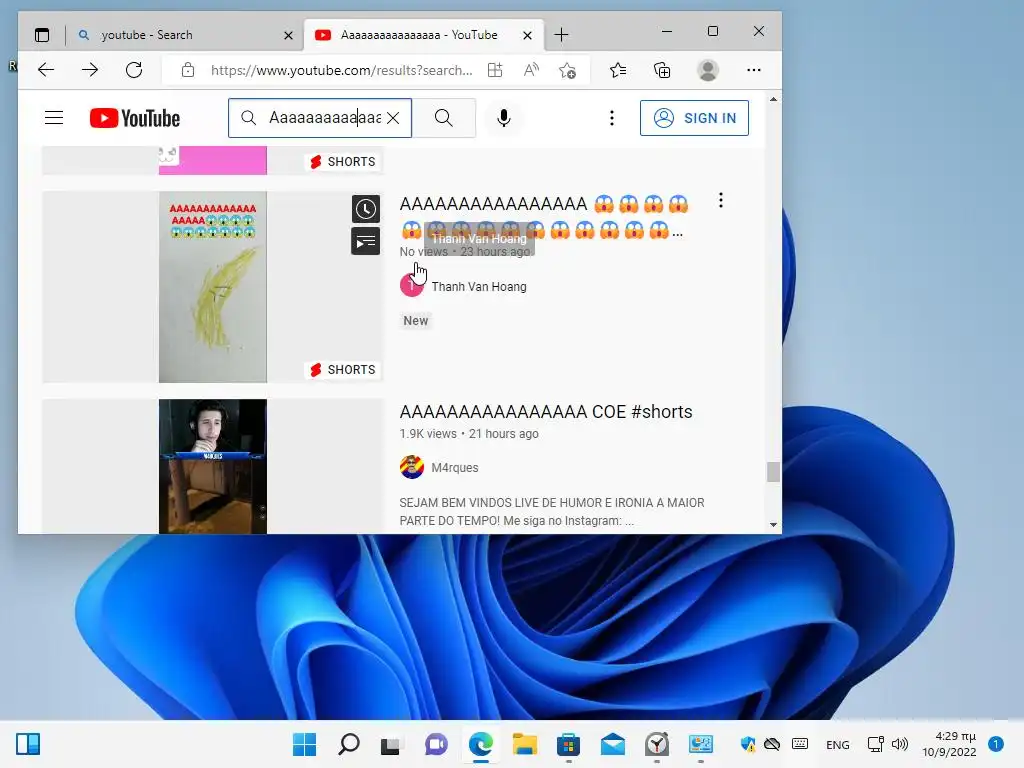
Task: Open the Chat taskbar icon
Action: (x=436, y=744)
